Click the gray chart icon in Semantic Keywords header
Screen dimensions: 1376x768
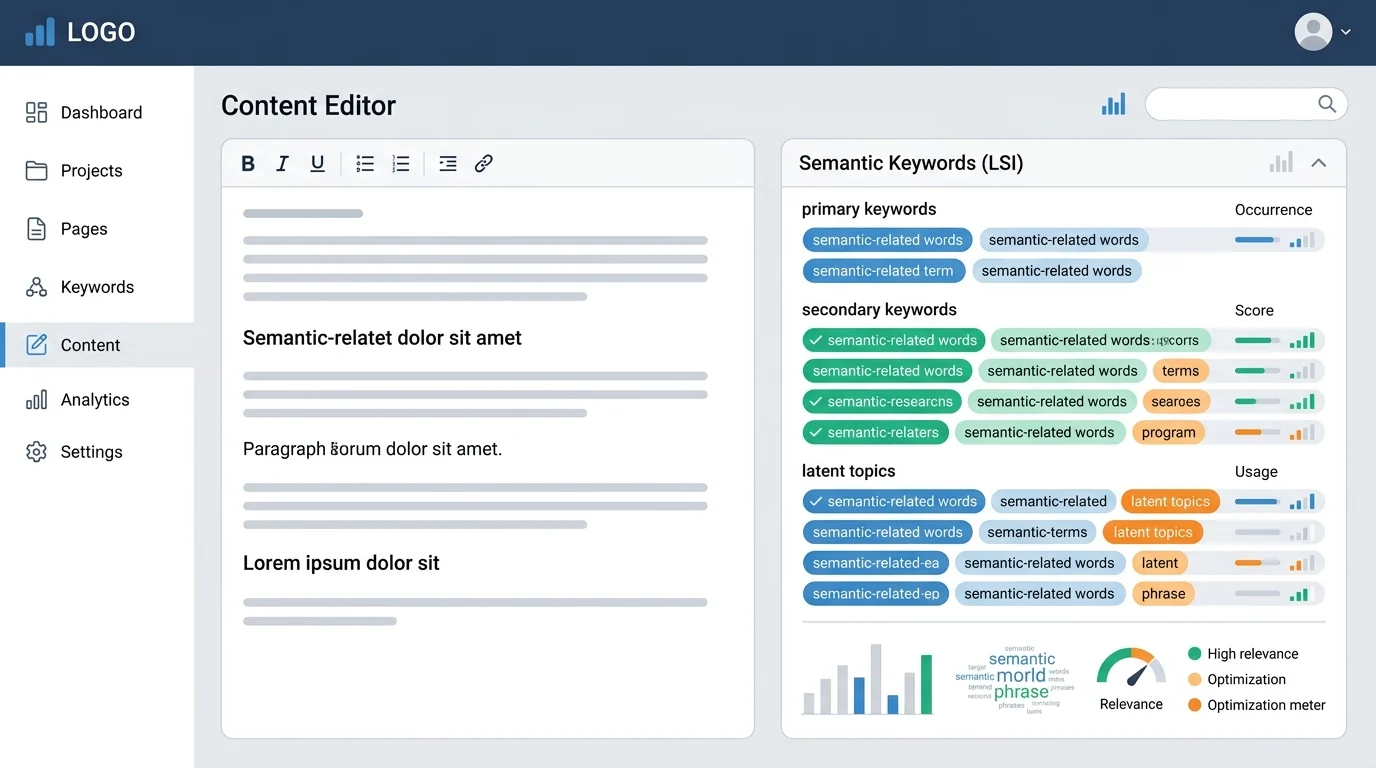1281,162
